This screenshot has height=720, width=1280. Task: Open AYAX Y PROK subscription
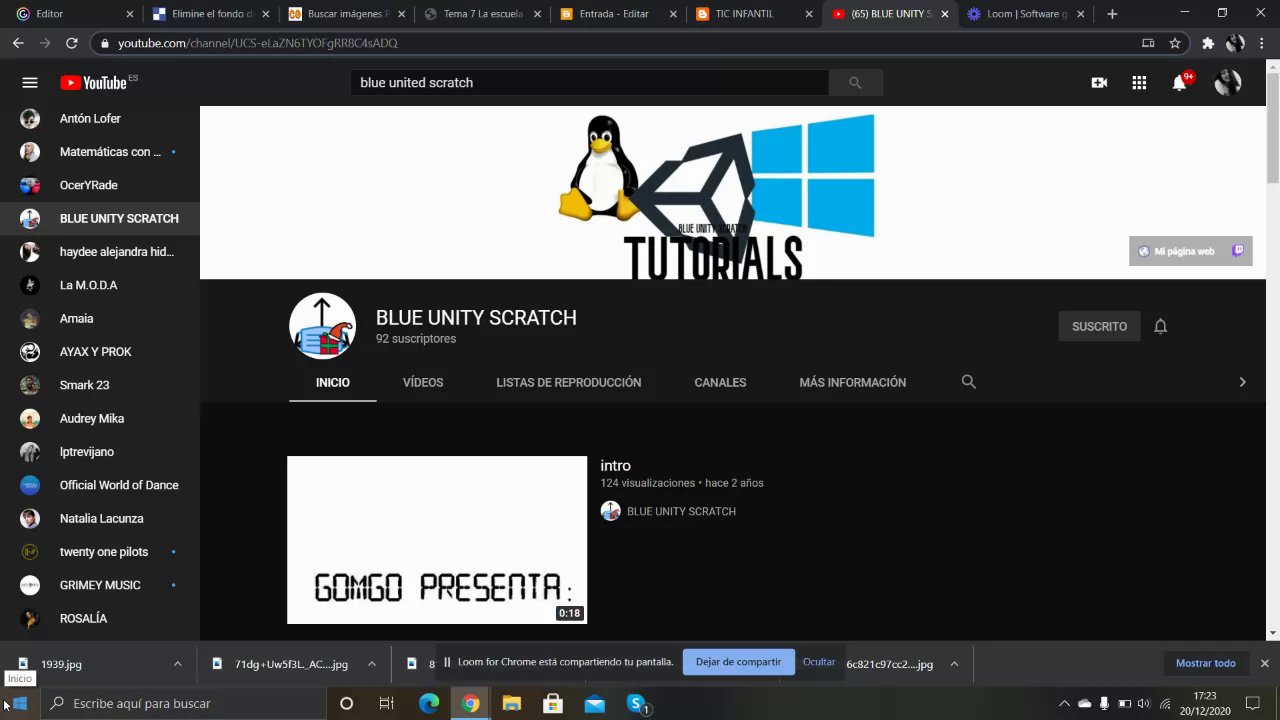coord(100,352)
